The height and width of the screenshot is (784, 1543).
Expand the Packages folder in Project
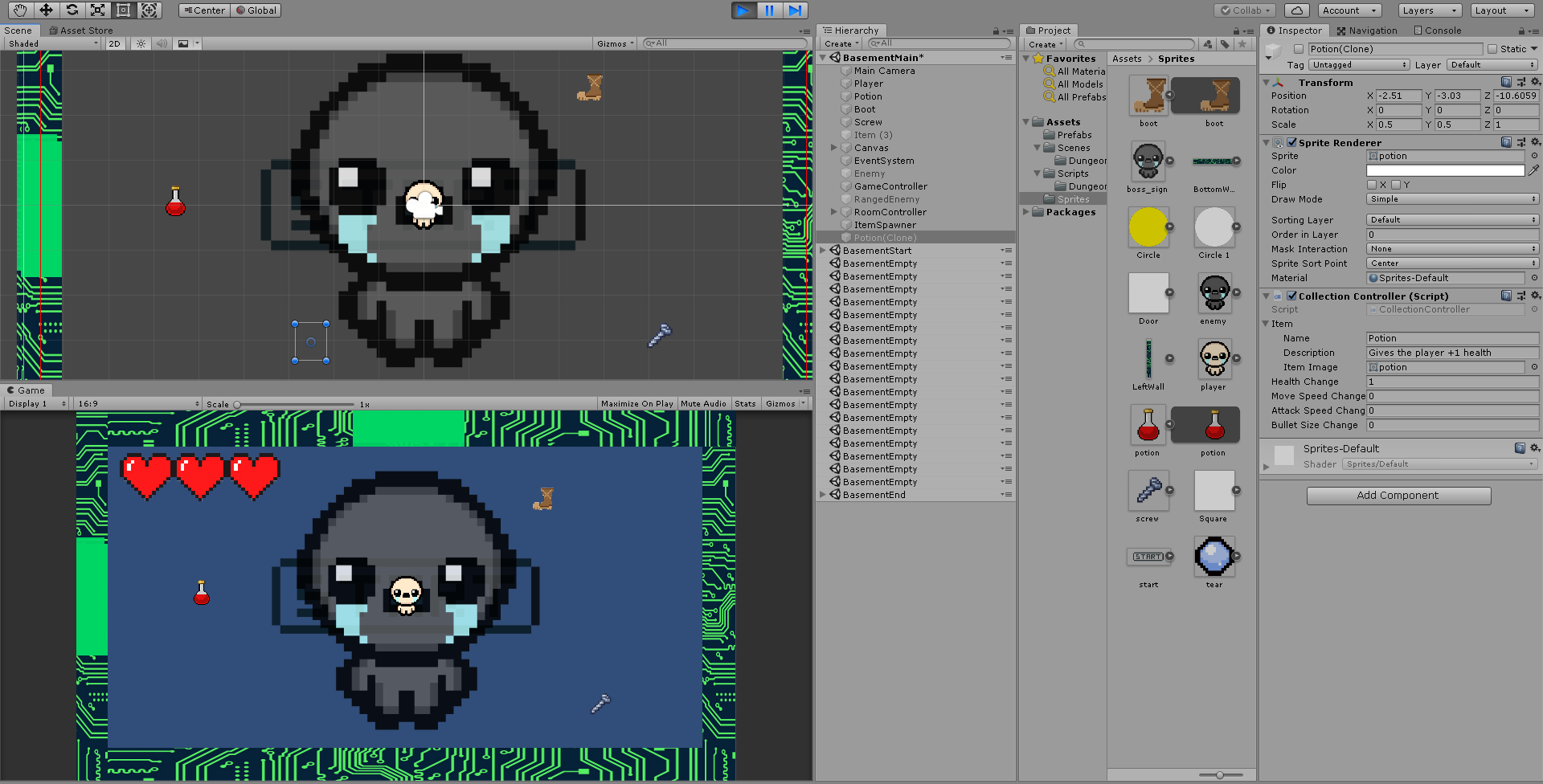[1027, 212]
